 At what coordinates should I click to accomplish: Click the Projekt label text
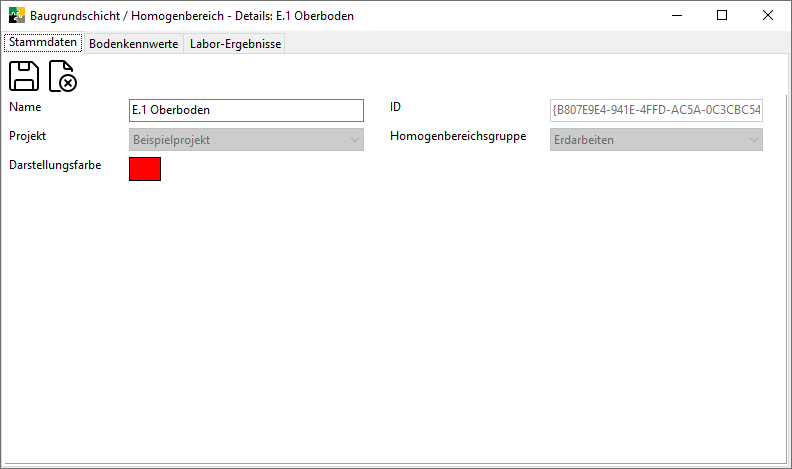coord(27,136)
